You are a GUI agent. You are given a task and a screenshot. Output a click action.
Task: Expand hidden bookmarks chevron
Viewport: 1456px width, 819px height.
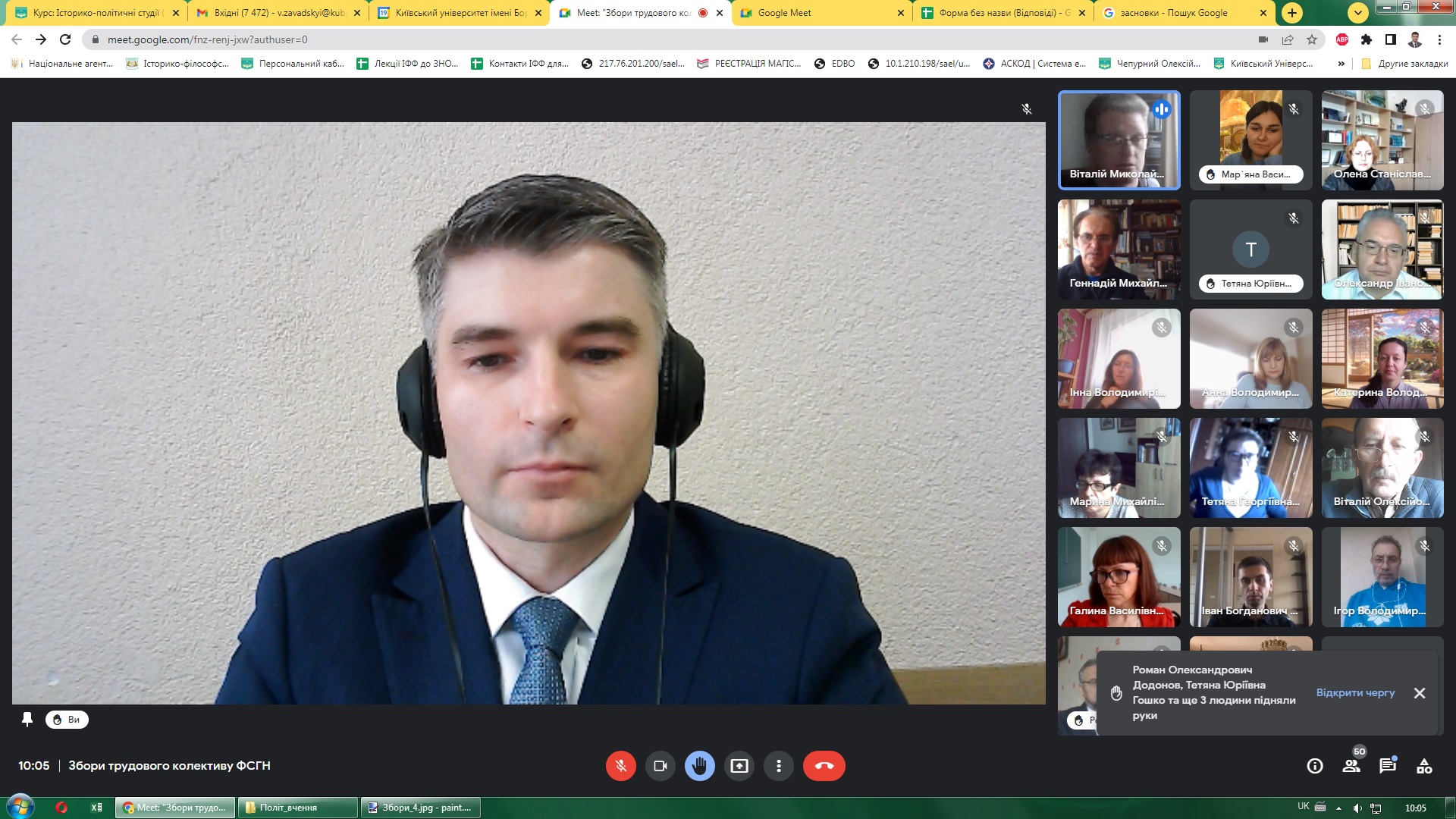1341,64
